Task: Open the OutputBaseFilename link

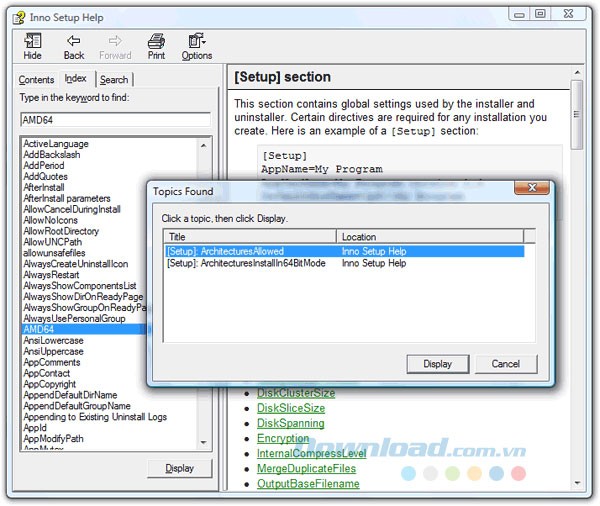Action: click(307, 484)
